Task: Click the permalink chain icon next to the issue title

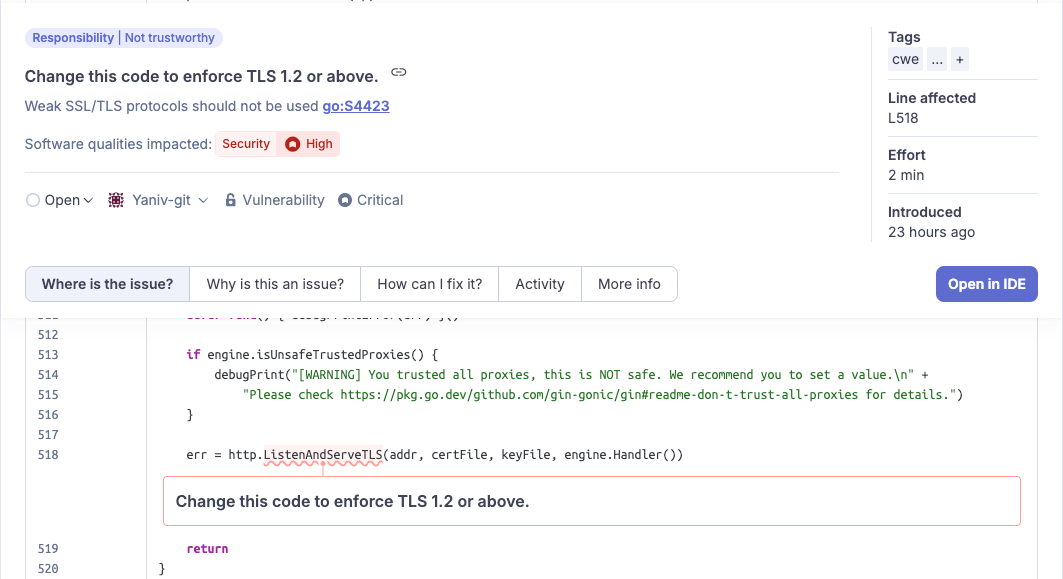Action: 398,71
